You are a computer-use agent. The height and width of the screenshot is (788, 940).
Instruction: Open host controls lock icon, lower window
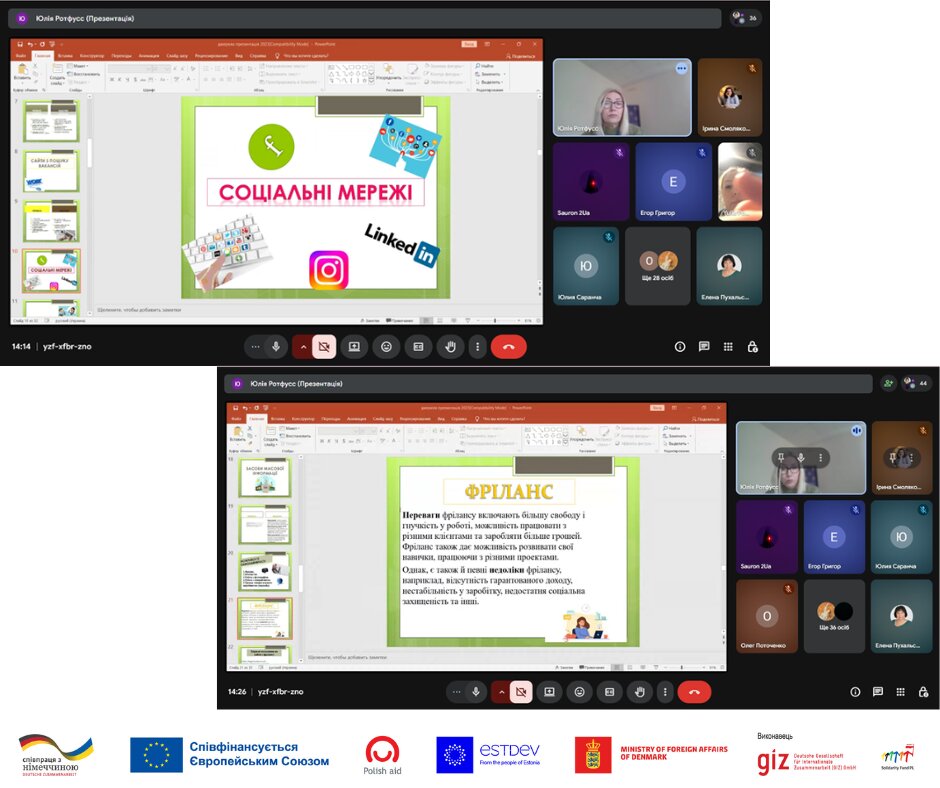tap(923, 692)
